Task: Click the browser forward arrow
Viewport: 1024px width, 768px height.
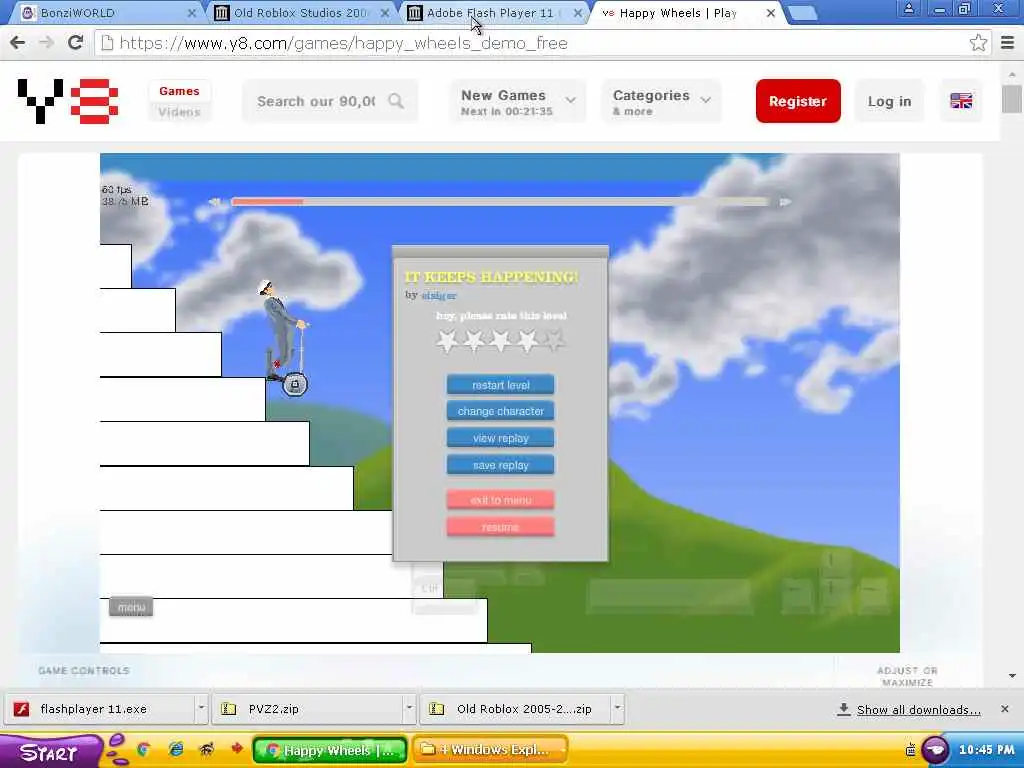Action: [x=46, y=43]
